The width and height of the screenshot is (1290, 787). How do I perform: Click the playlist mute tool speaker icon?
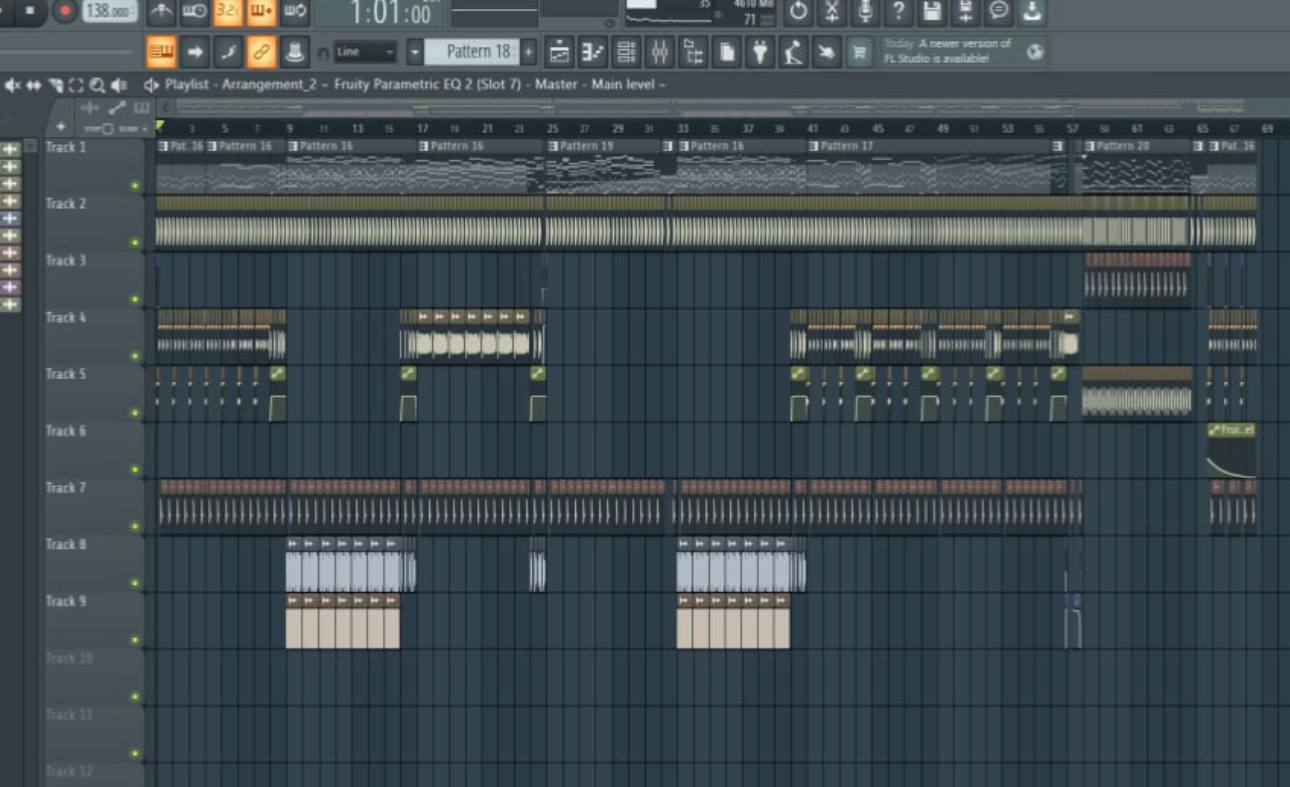tap(12, 85)
